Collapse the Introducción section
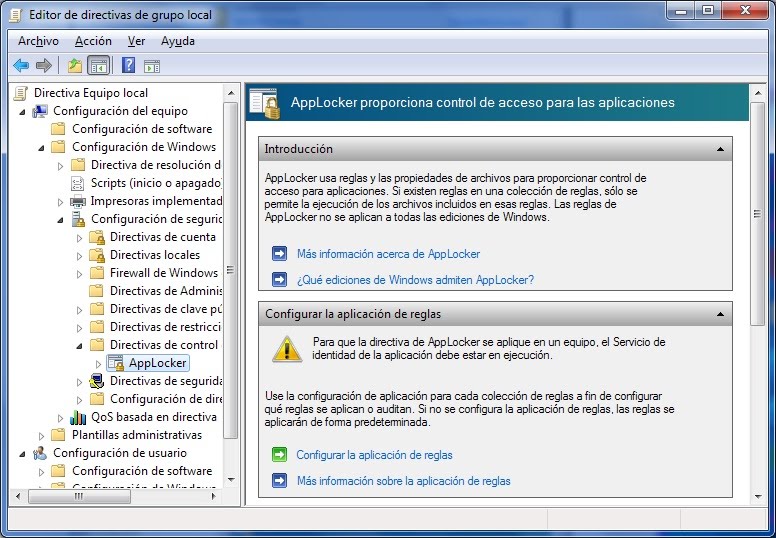The height and width of the screenshot is (538, 776). 721,149
